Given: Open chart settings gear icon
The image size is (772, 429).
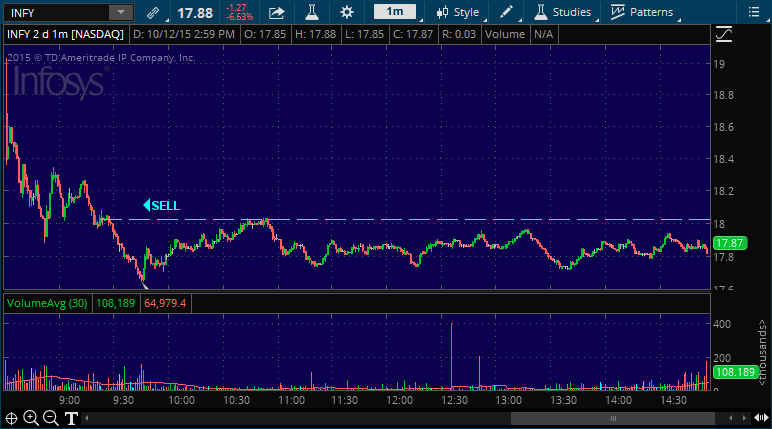Looking at the screenshot, I should tap(347, 12).
